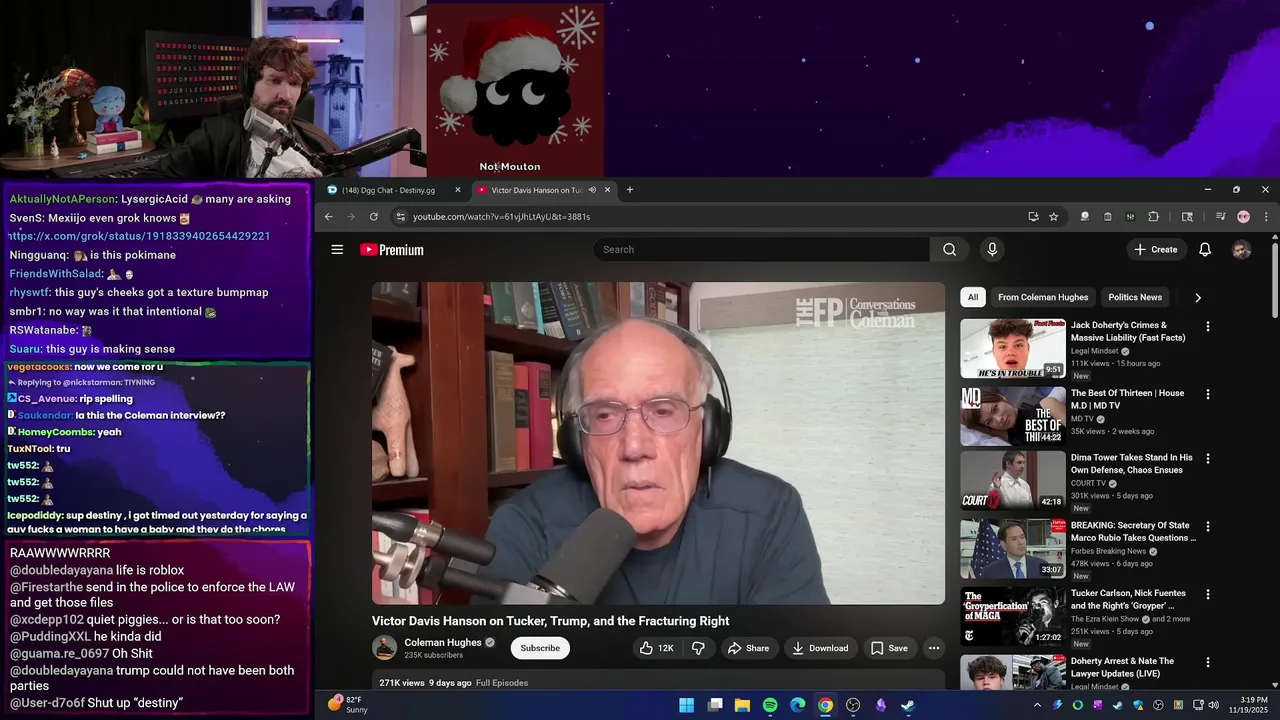Start voice search with the microphone
The height and width of the screenshot is (720, 1280).
click(x=992, y=250)
